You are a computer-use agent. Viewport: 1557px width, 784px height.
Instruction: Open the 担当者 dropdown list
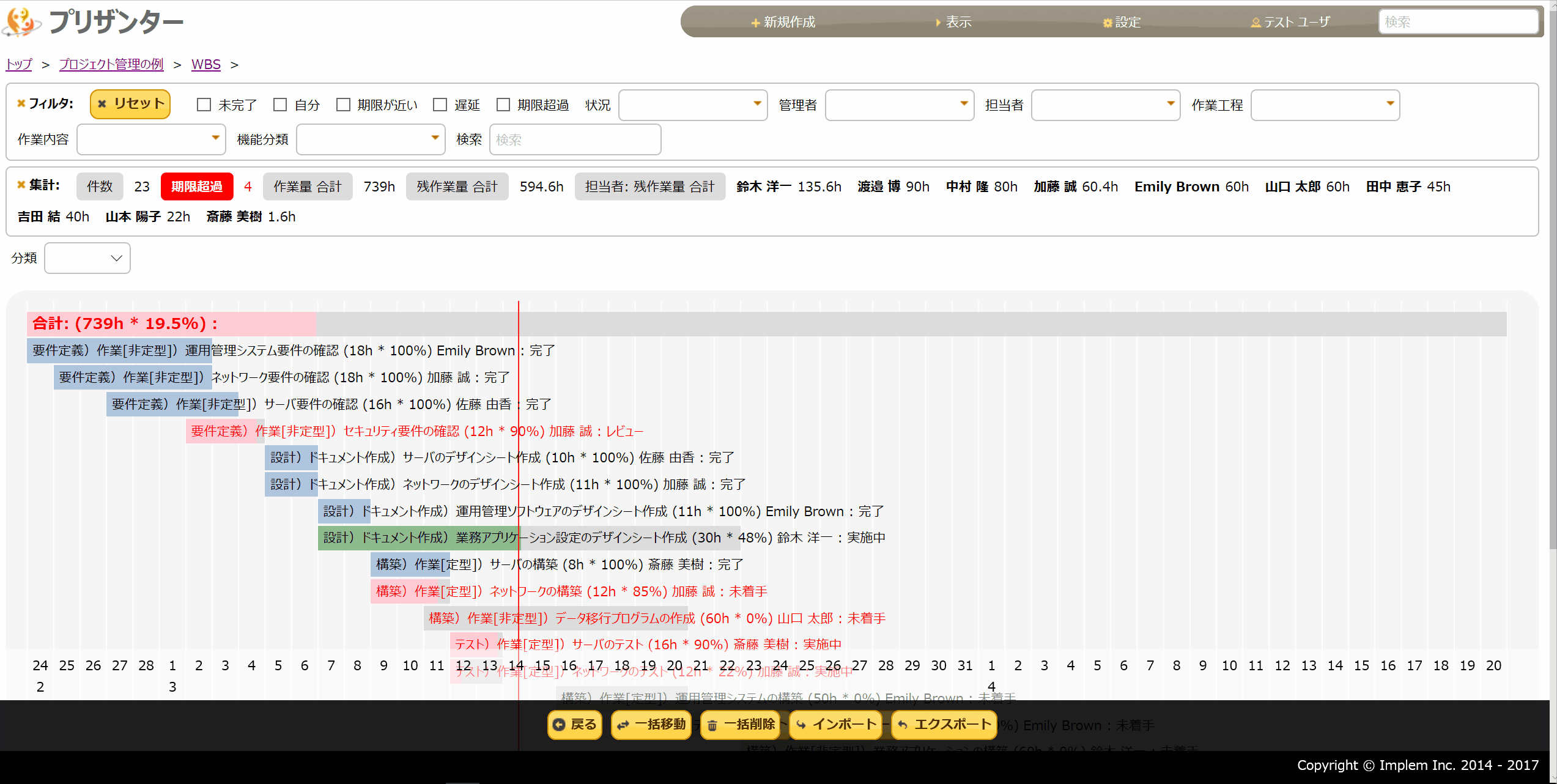[1106, 105]
